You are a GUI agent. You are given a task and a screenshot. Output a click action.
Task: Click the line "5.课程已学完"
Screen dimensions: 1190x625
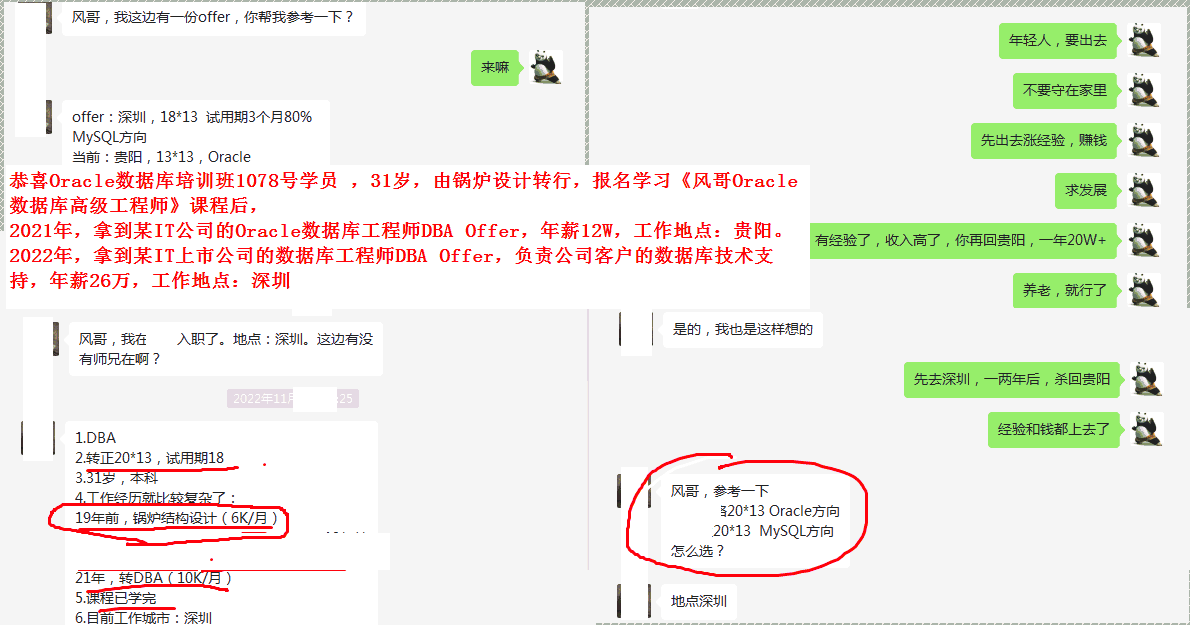pyautogui.click(x=115, y=598)
